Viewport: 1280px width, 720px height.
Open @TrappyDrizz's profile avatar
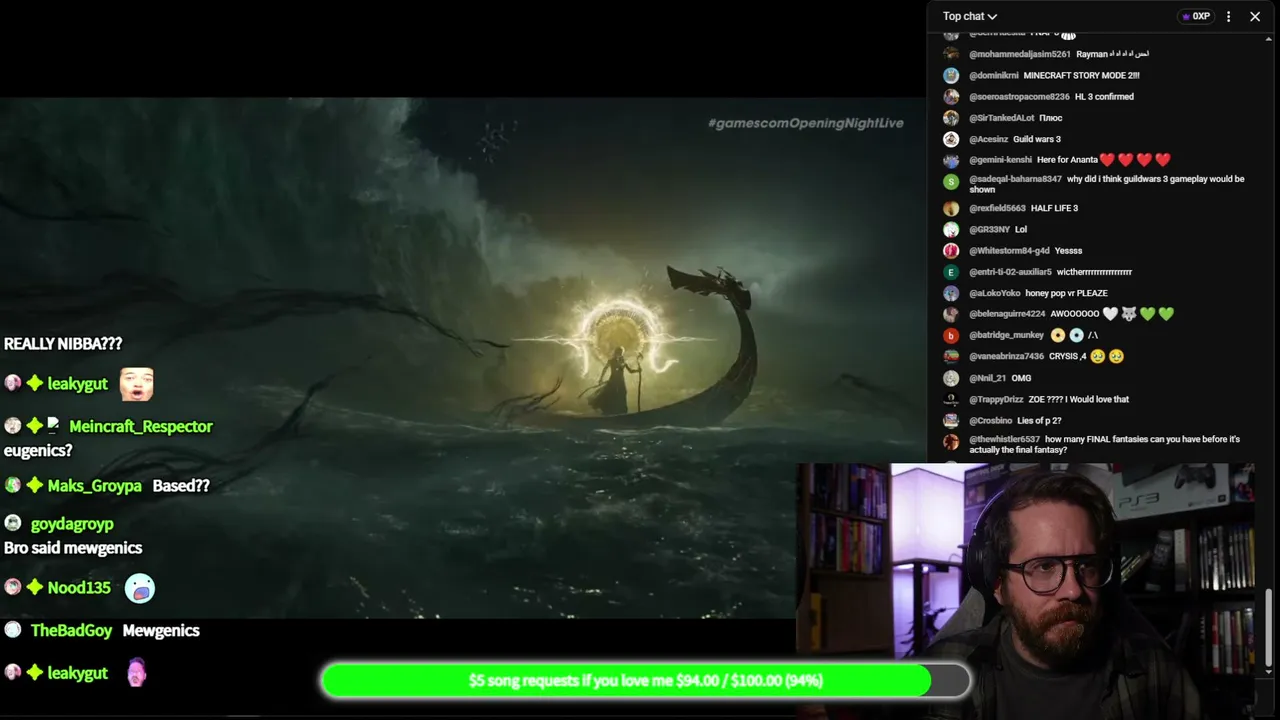[951, 399]
